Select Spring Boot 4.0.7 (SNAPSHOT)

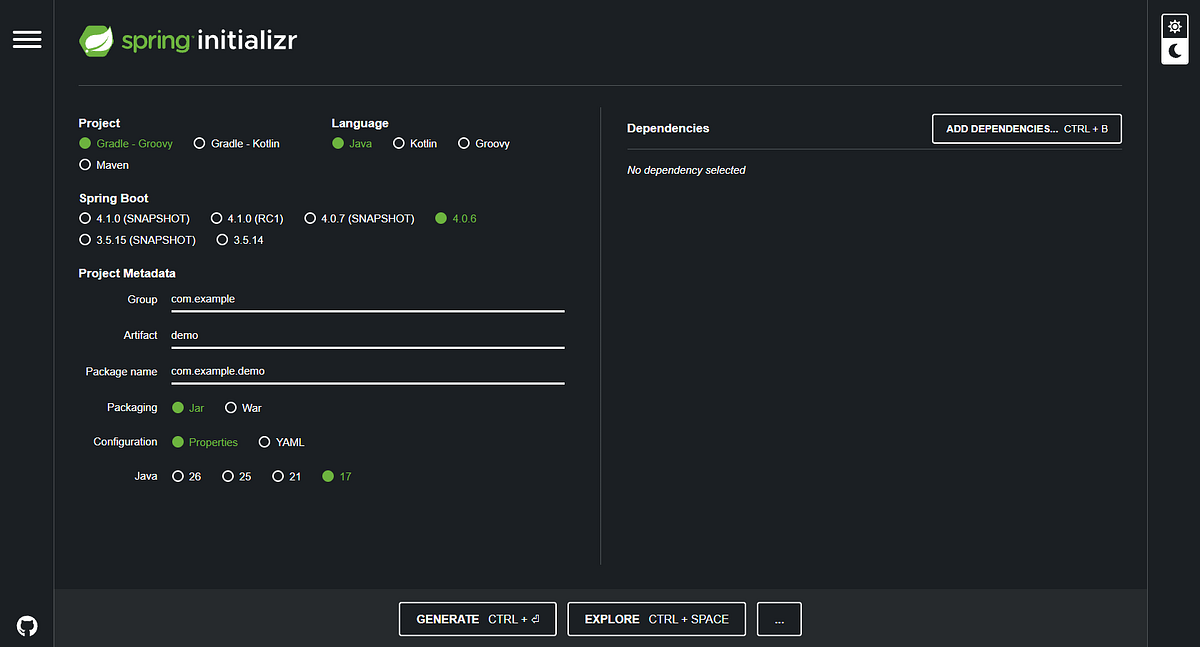pyautogui.click(x=359, y=218)
